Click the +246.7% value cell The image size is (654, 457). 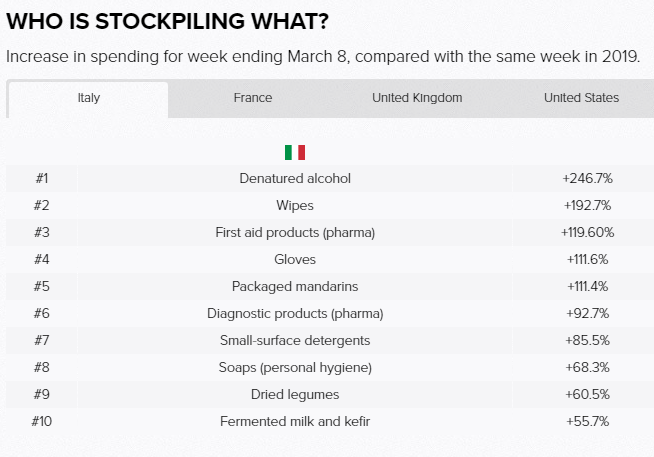(x=587, y=178)
